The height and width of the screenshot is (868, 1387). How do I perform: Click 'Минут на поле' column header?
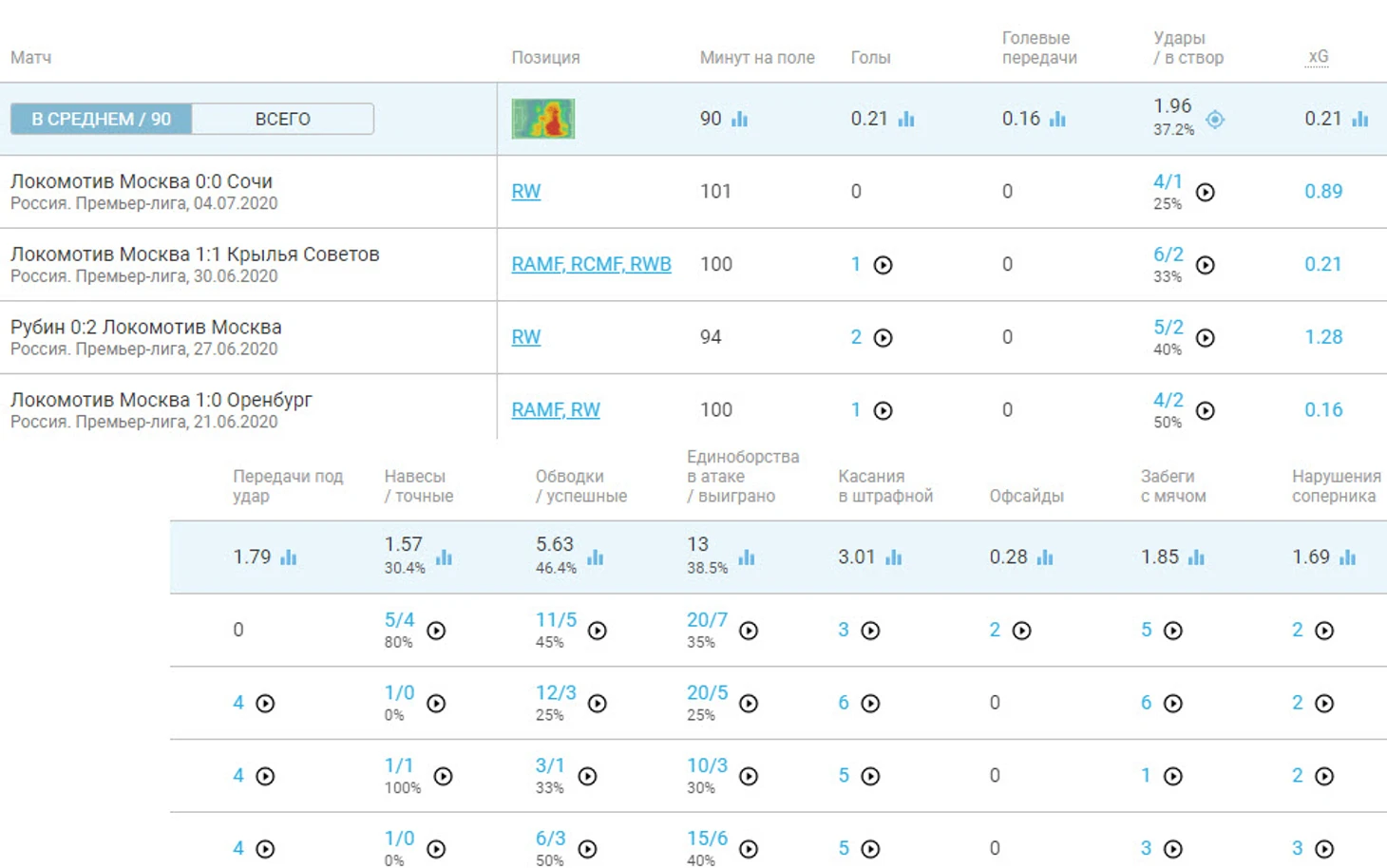[x=757, y=58]
